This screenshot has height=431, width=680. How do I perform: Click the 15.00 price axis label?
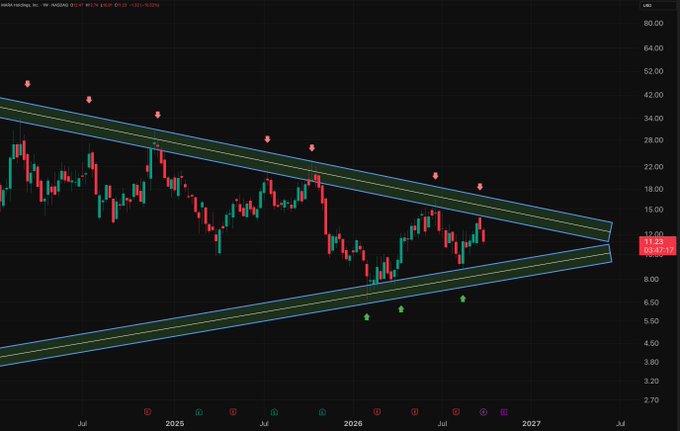coord(654,209)
